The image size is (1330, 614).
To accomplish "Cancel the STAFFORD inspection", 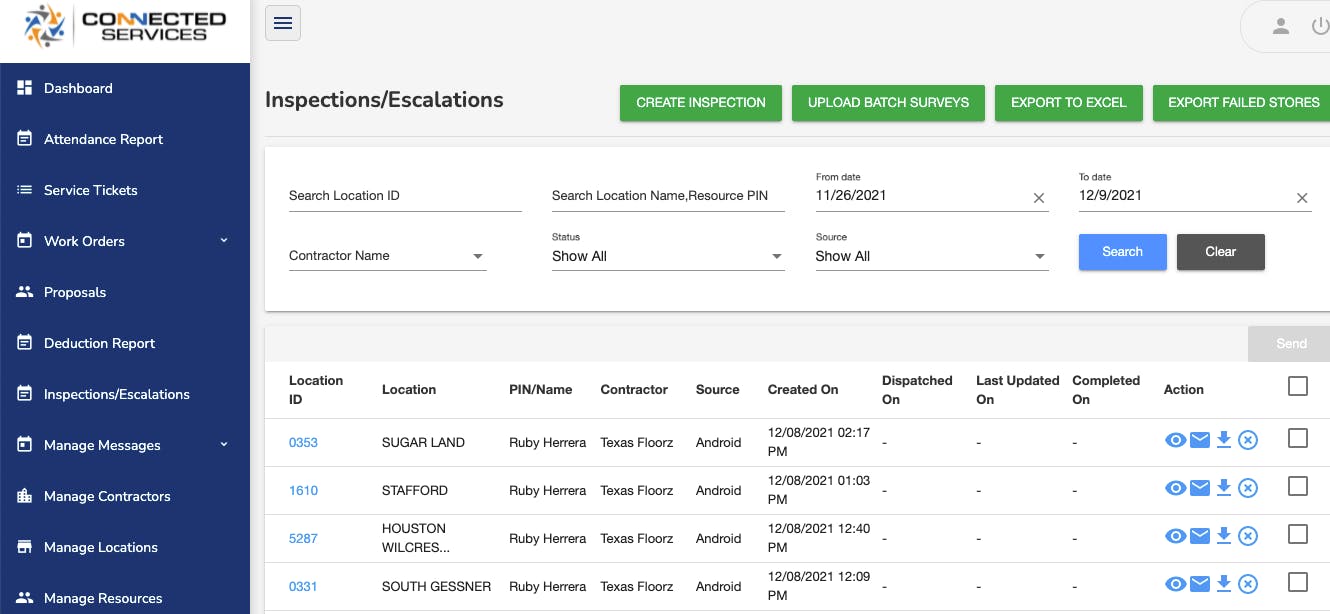I will 1248,488.
